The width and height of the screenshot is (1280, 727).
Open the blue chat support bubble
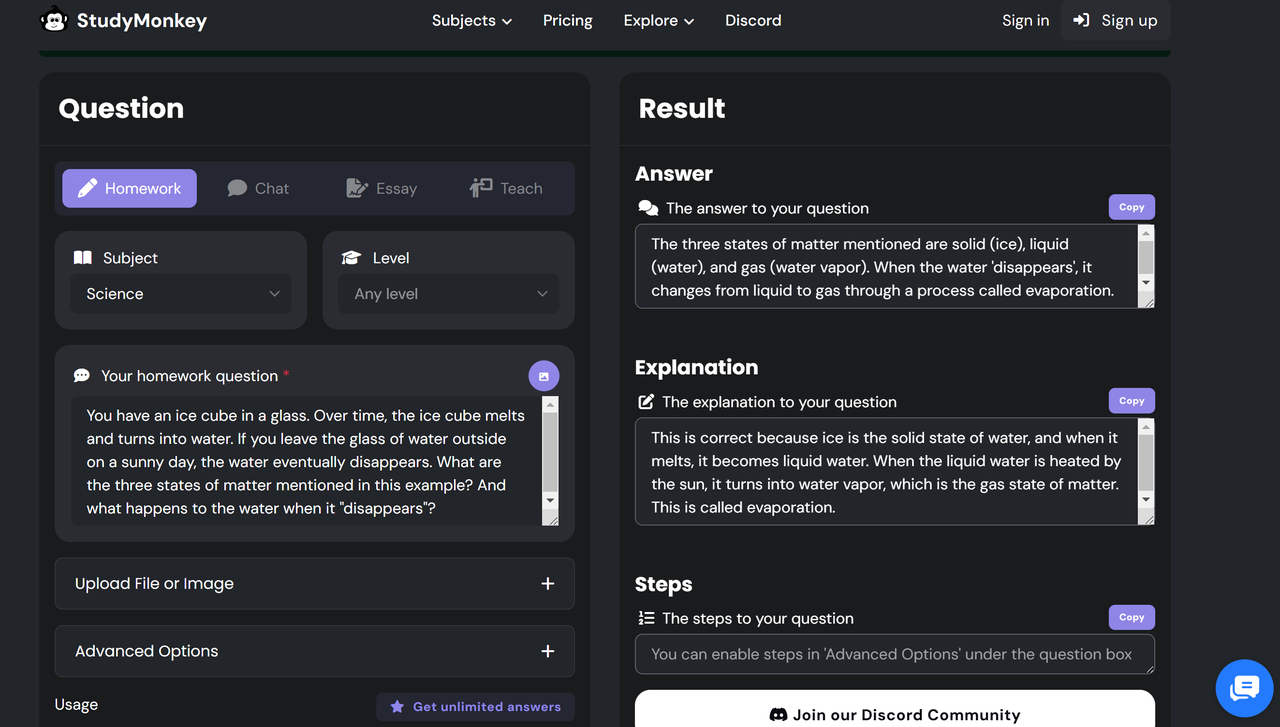click(1244, 688)
